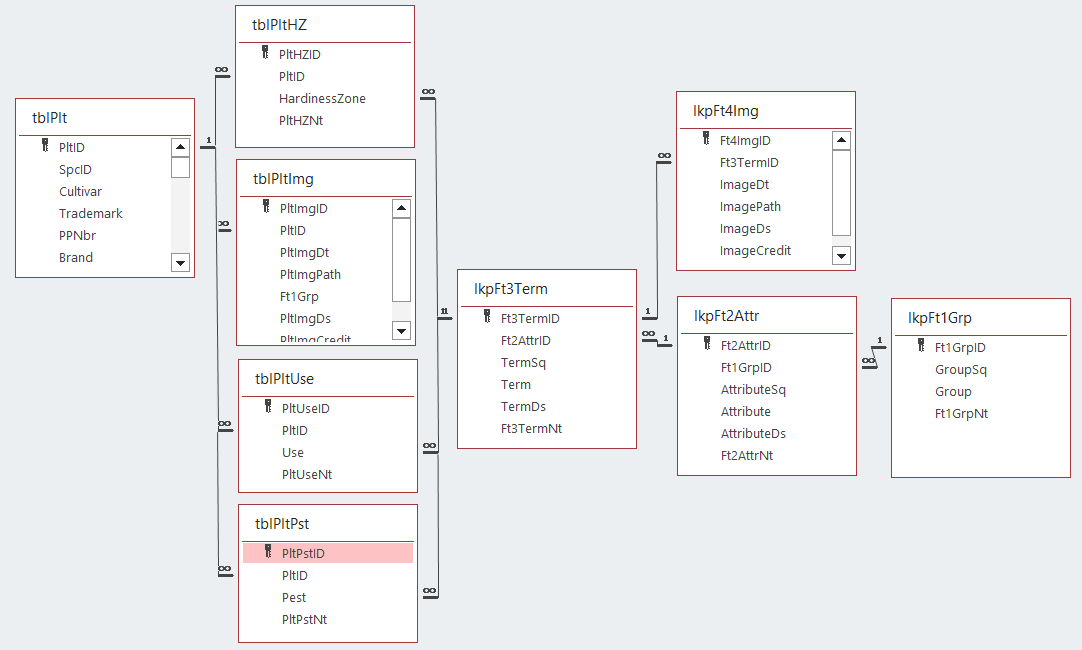Click the key icon beside Ft1GrpID in lkpFt1Grp
The width and height of the screenshot is (1082, 650).
(x=921, y=347)
